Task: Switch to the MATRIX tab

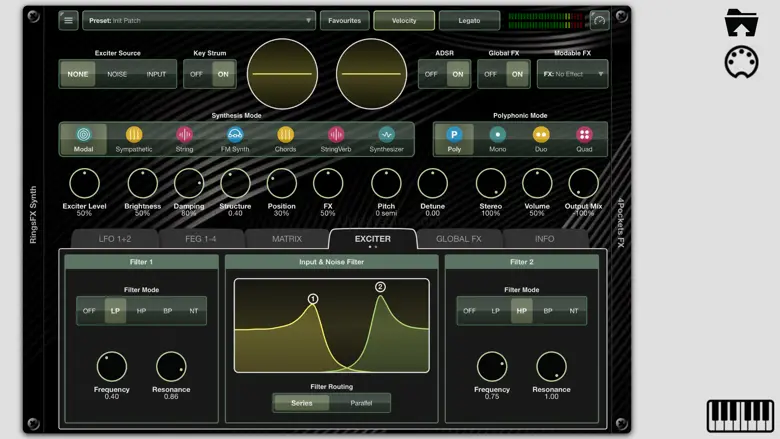Action: tap(287, 239)
